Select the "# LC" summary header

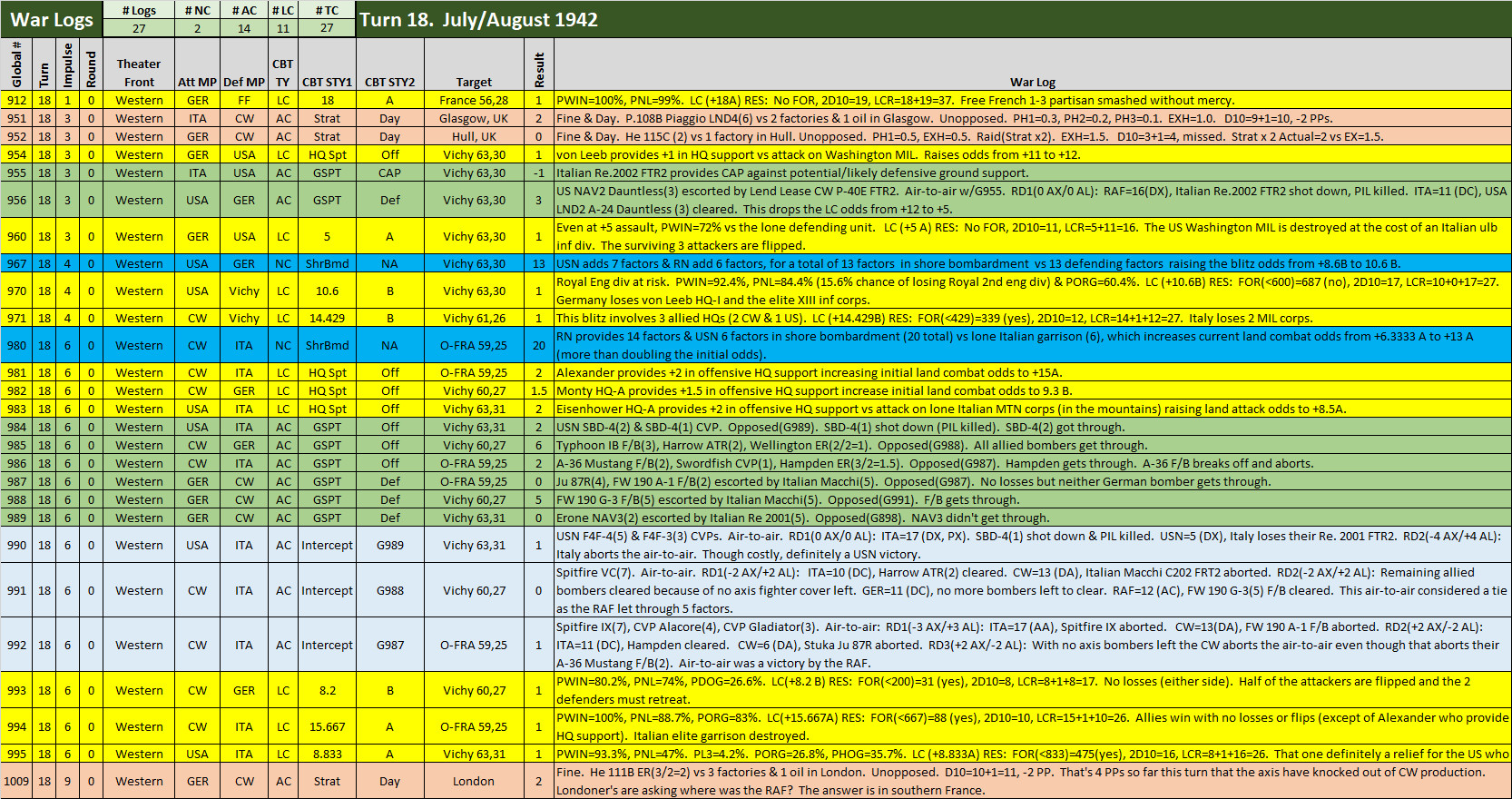click(283, 10)
